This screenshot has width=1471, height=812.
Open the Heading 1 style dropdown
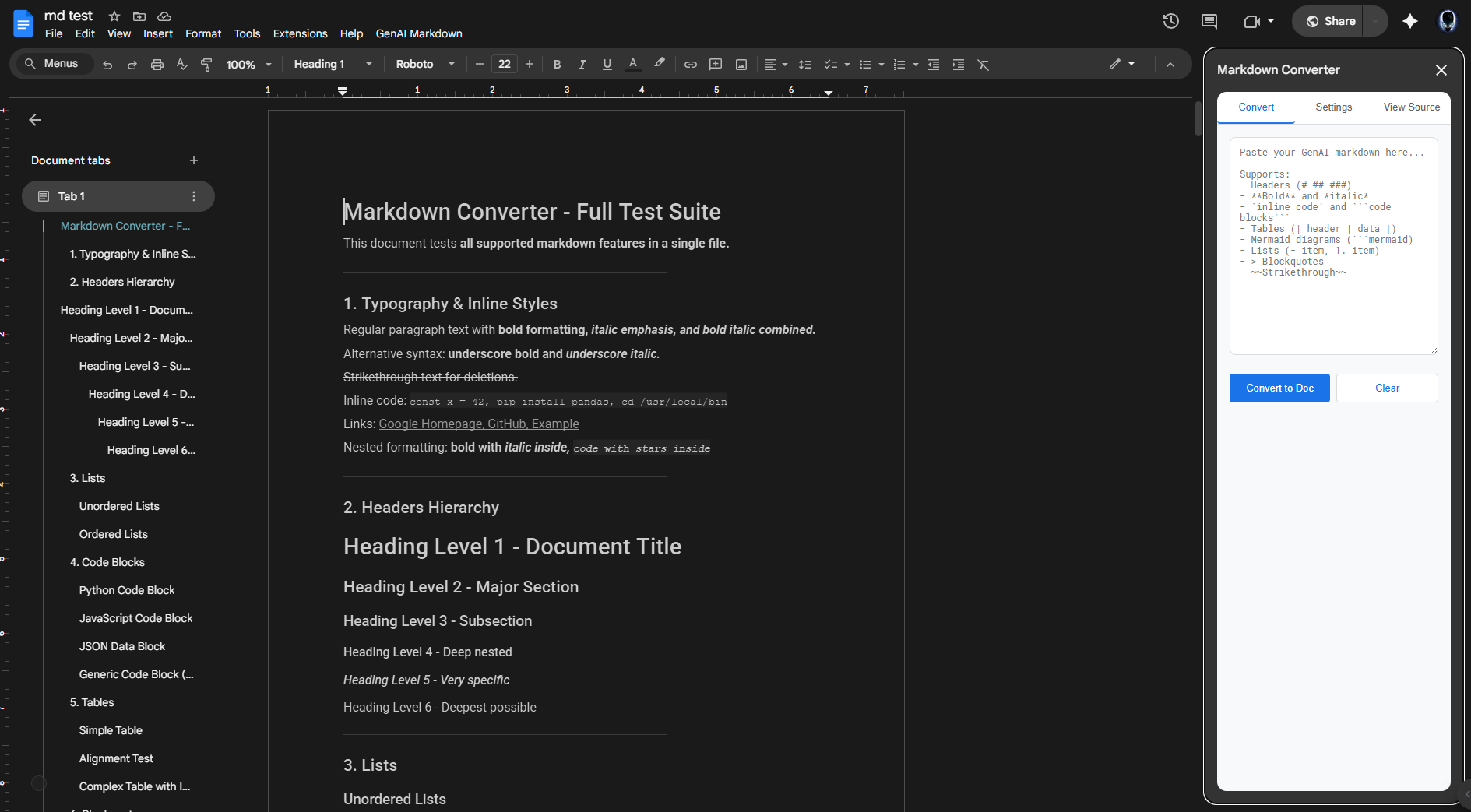[x=333, y=65]
